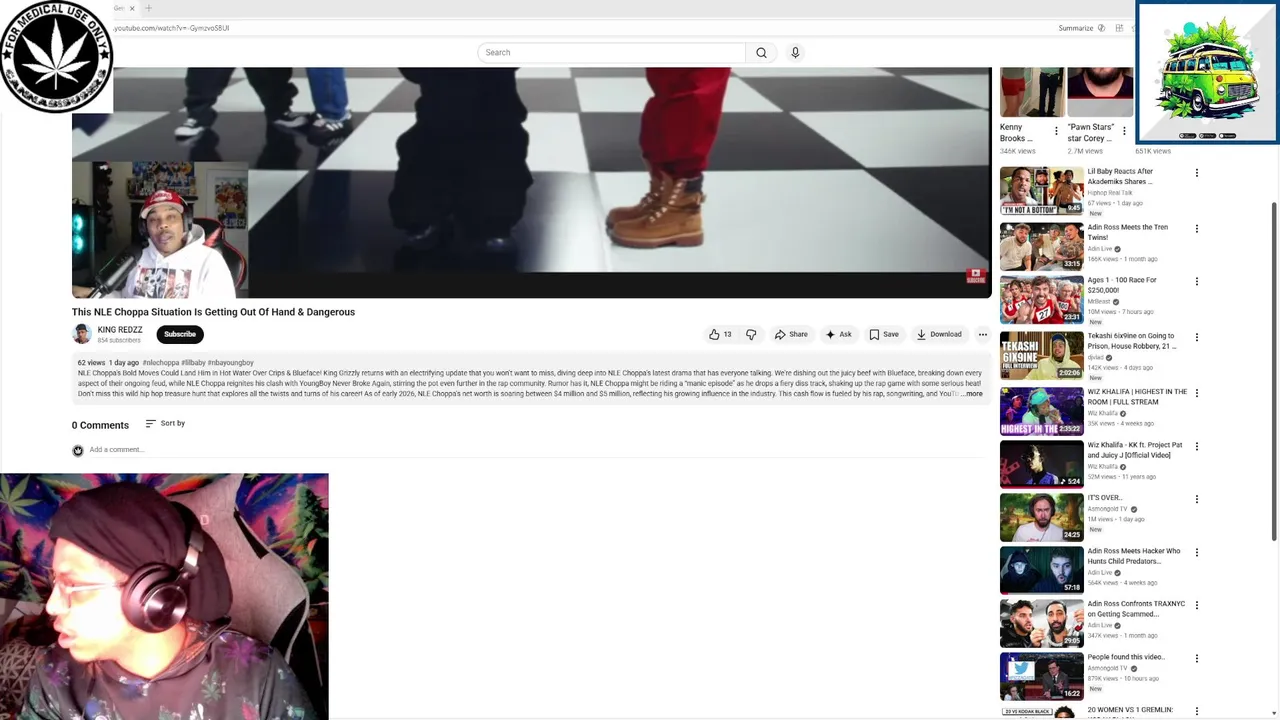Screen dimensions: 1280x720
Task: Open options menu for Adin Ross Confronts TRAXNYC
Action: [1196, 606]
